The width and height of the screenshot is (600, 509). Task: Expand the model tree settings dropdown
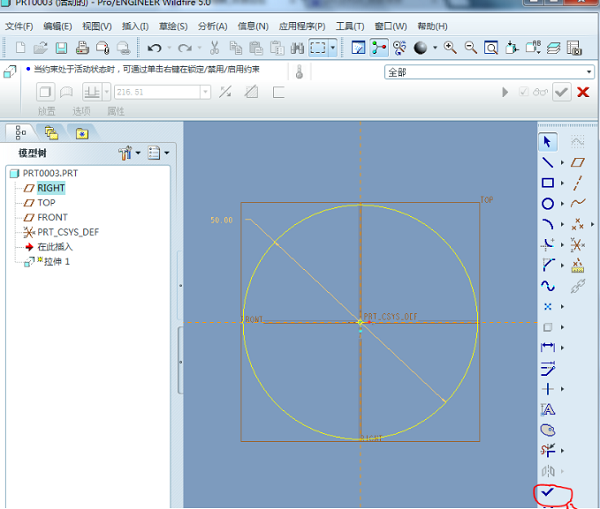coord(130,153)
